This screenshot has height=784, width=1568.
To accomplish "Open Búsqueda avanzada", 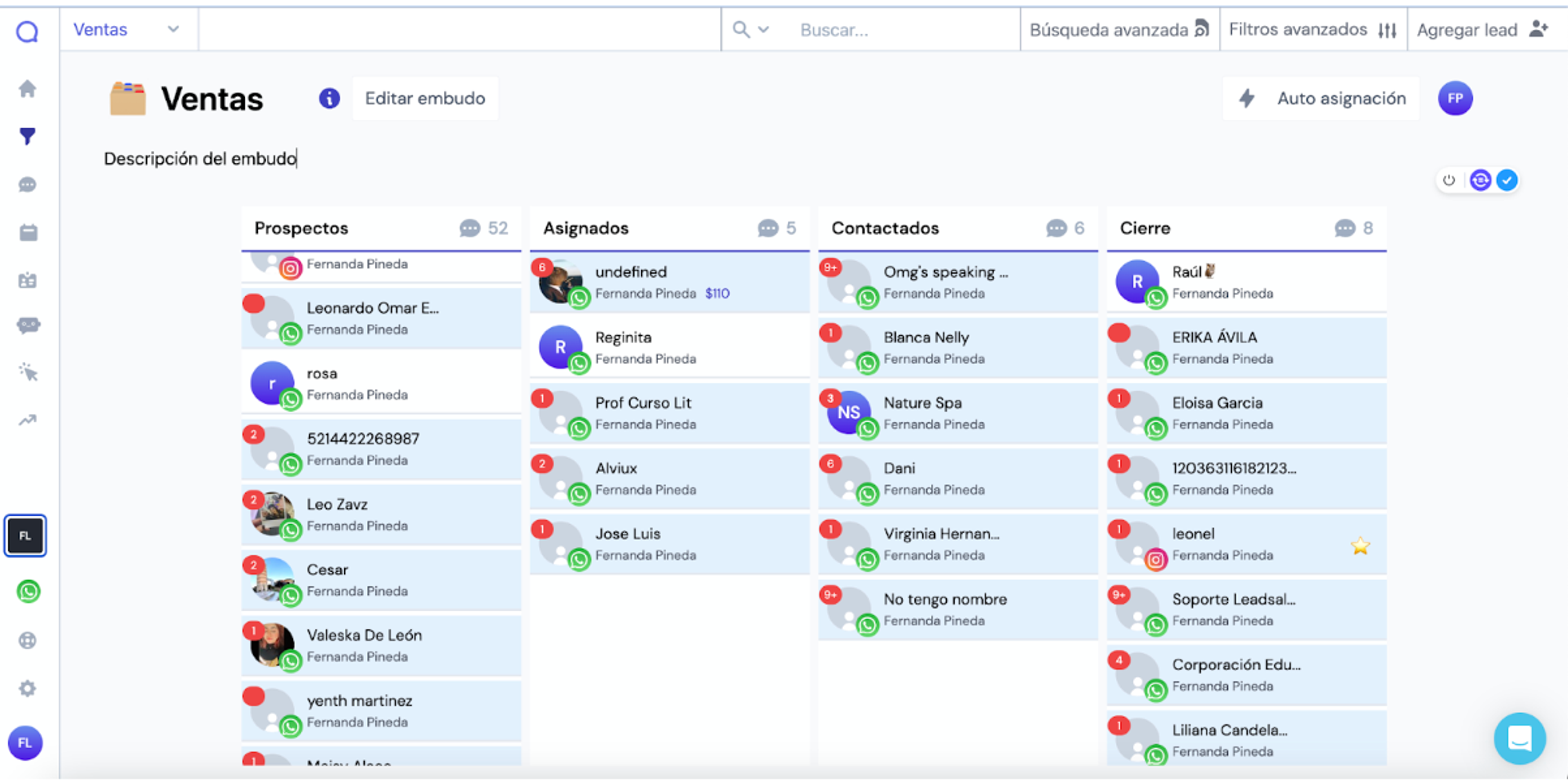I will click(x=1119, y=29).
